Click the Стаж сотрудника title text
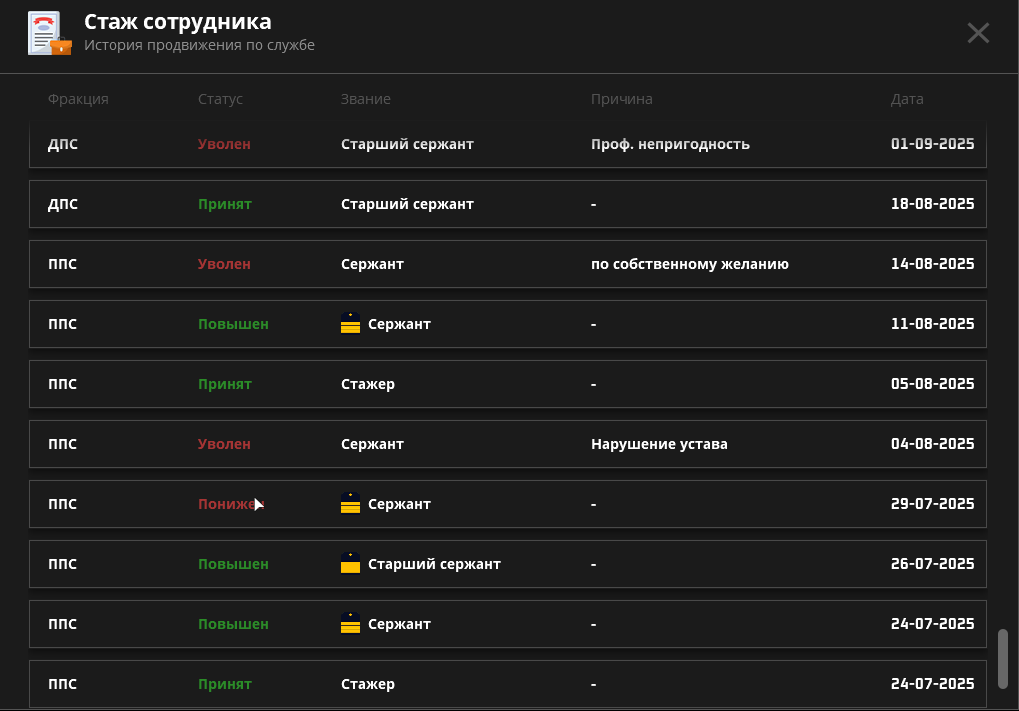Image resolution: width=1019 pixels, height=711 pixels. coord(177,22)
